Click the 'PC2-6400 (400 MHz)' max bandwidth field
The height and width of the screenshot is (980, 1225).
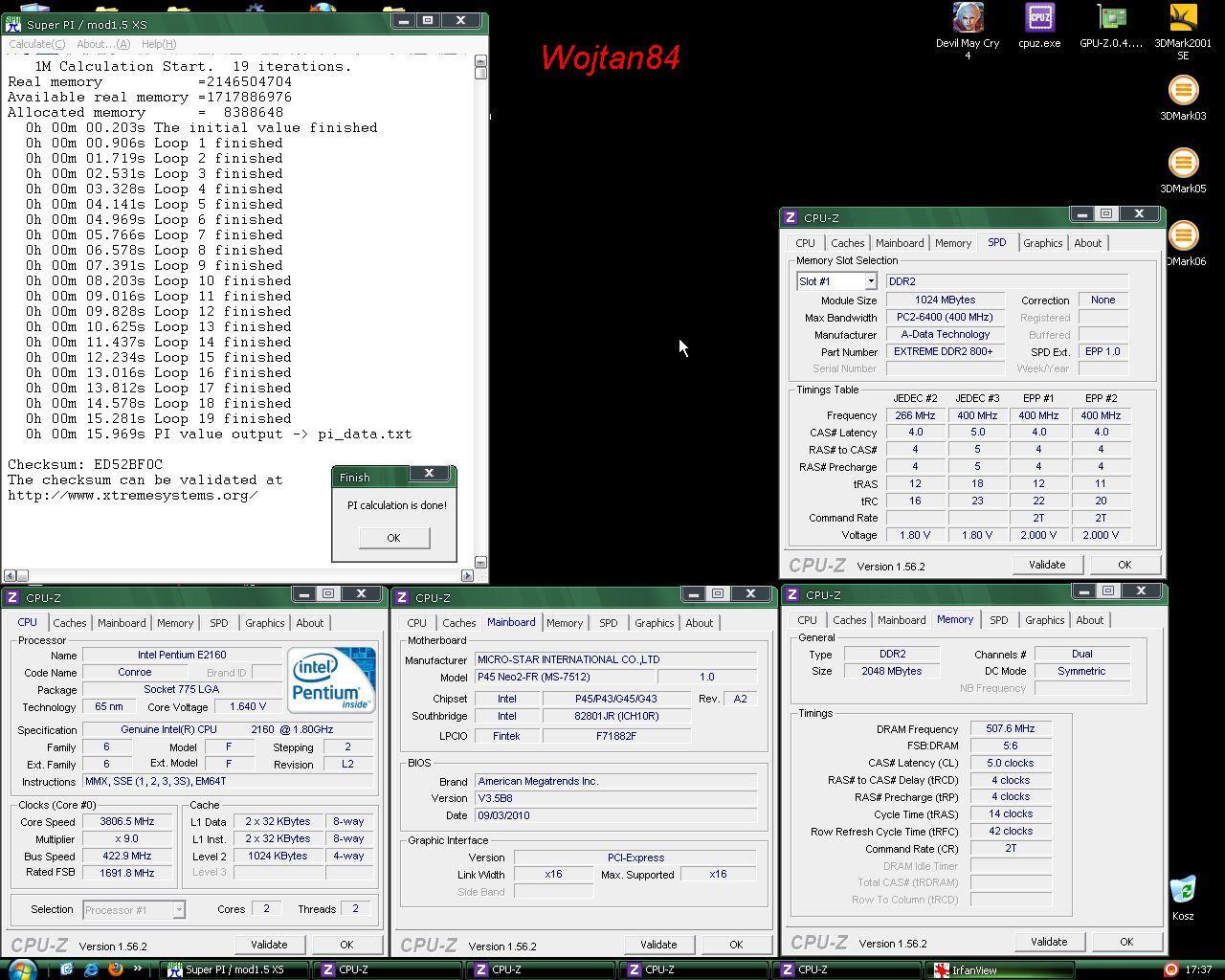coord(946,318)
